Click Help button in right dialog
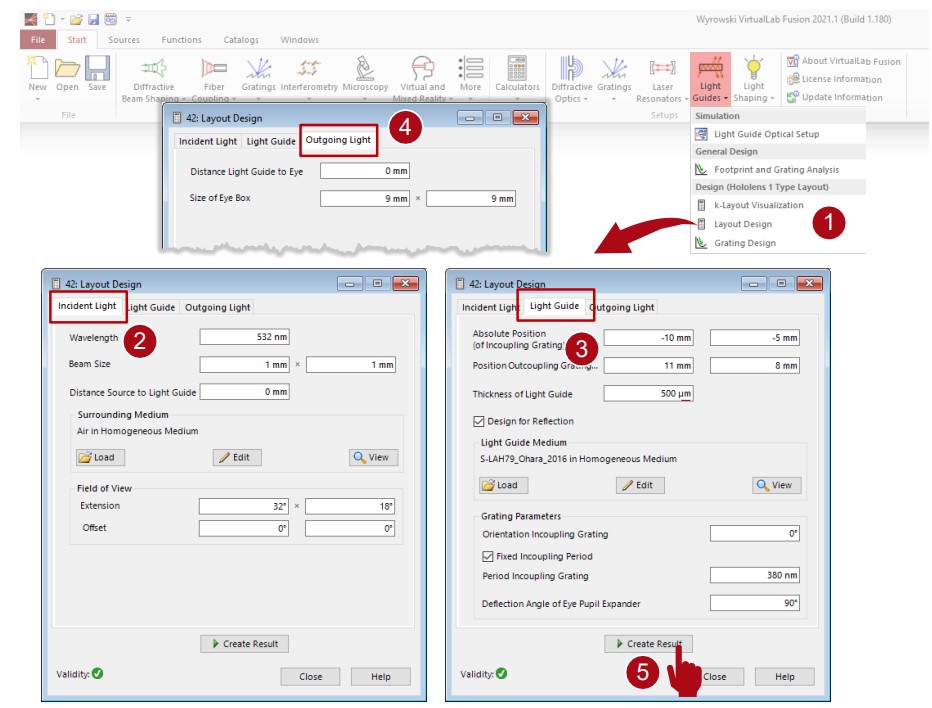Screen dimensions: 932x708 (785, 676)
